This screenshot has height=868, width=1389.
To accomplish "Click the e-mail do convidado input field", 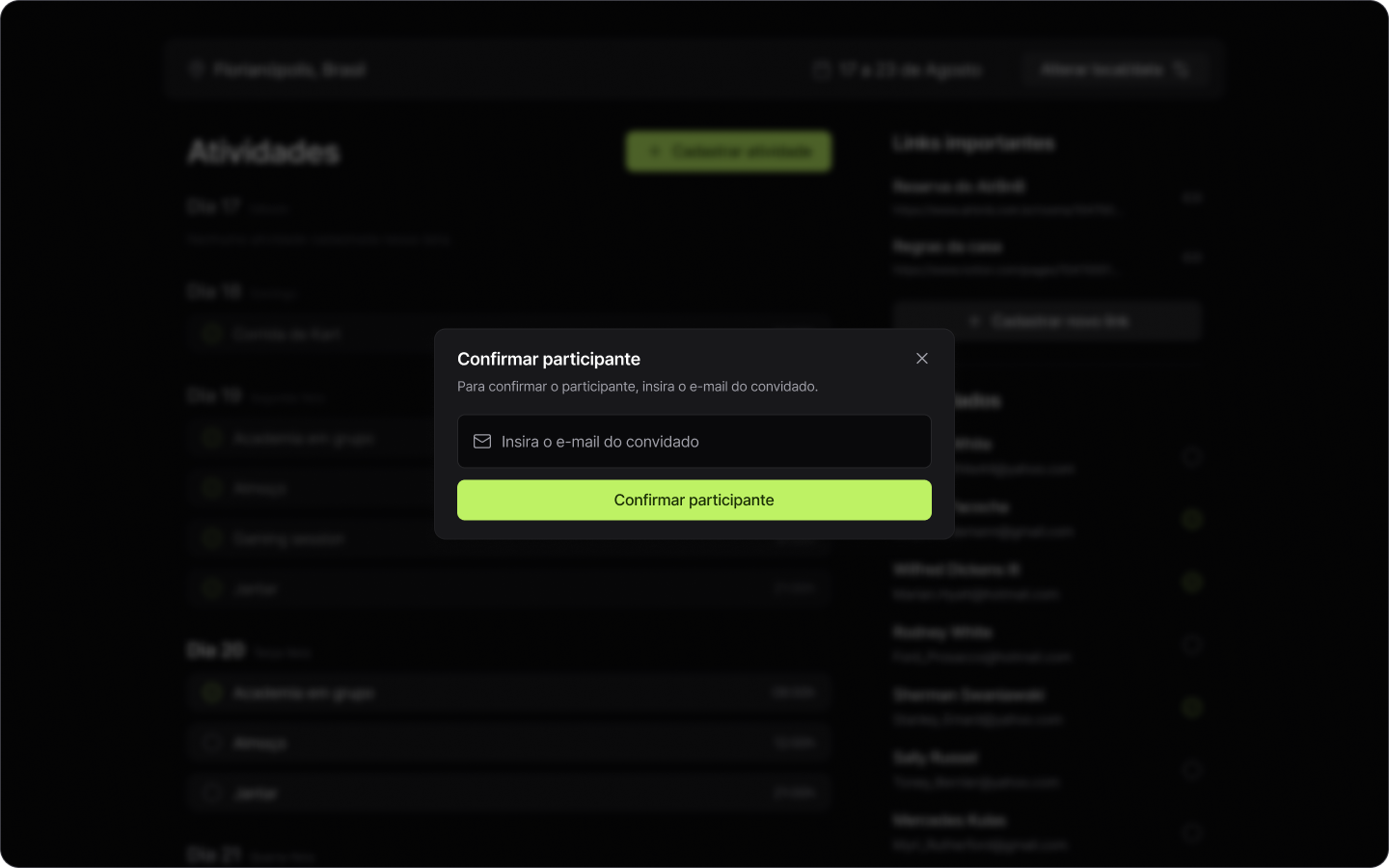I will 694,442.
